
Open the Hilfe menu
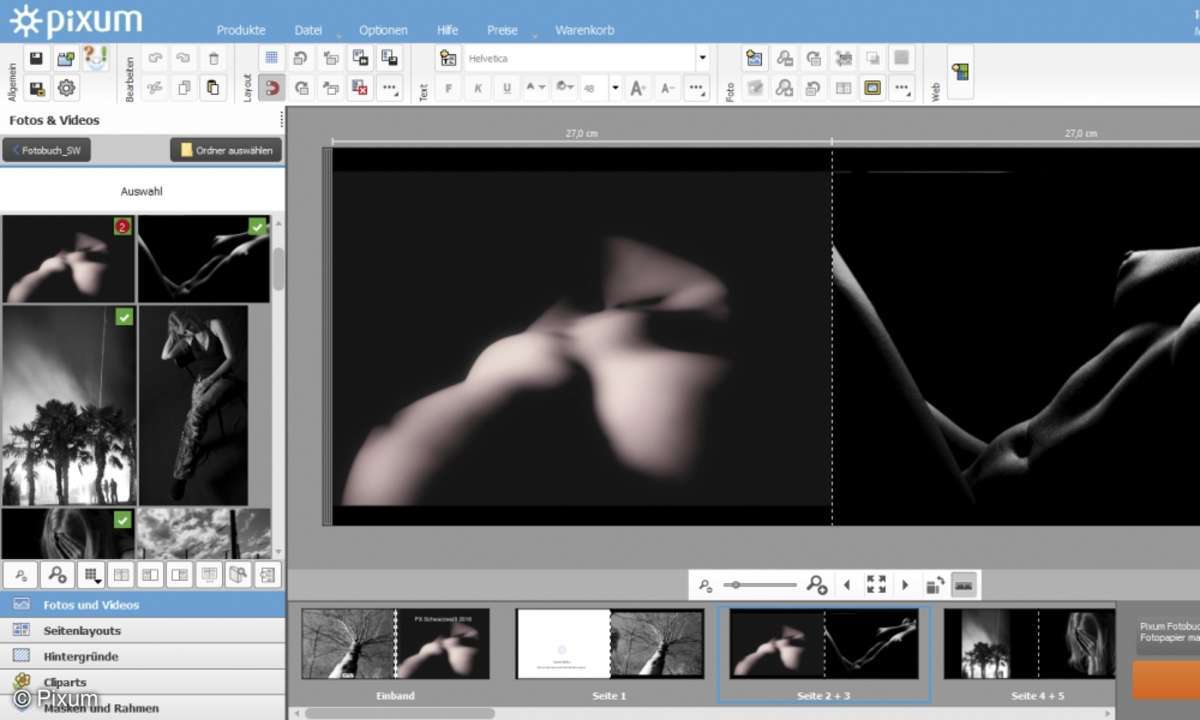point(447,30)
